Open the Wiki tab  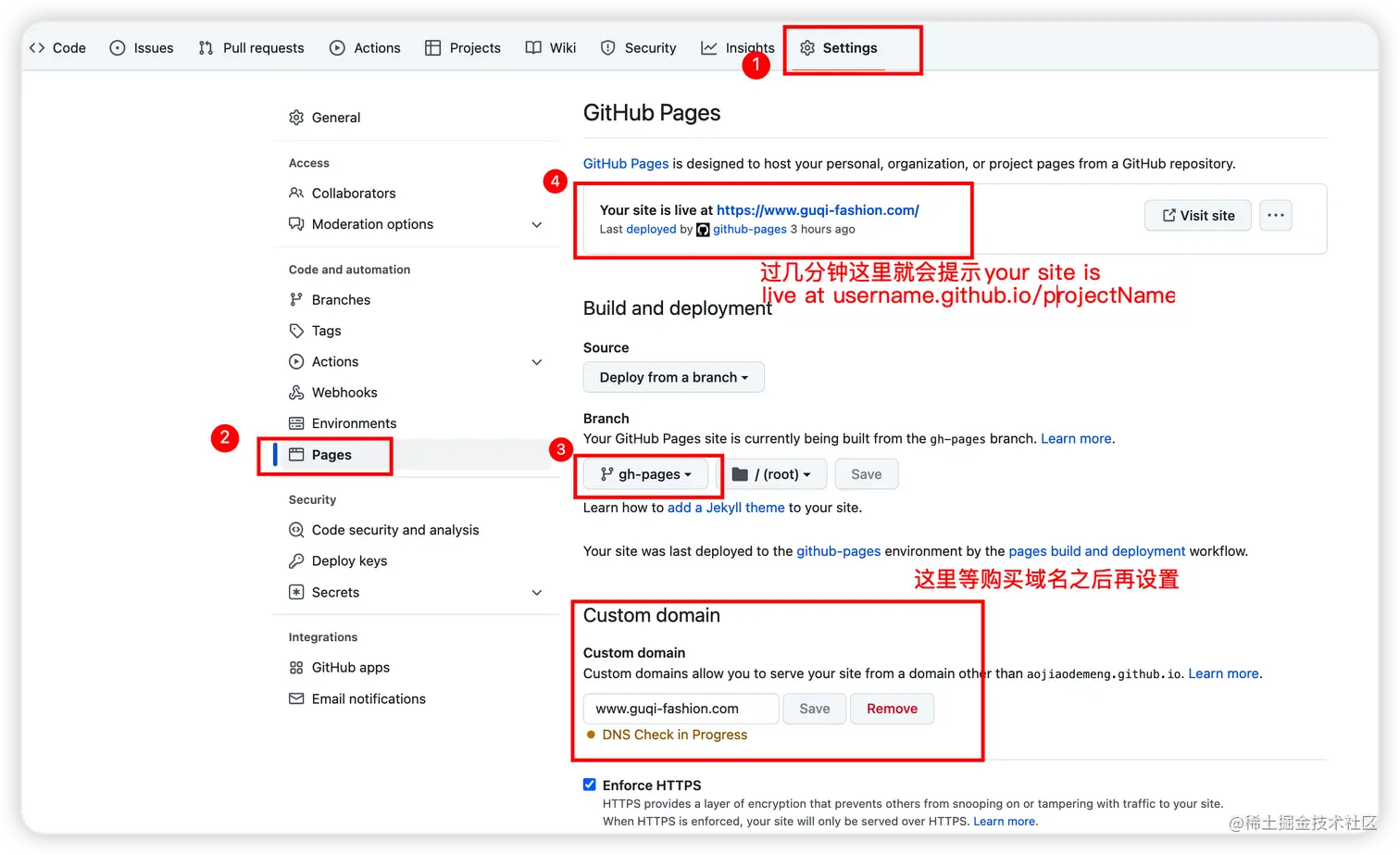(x=551, y=48)
